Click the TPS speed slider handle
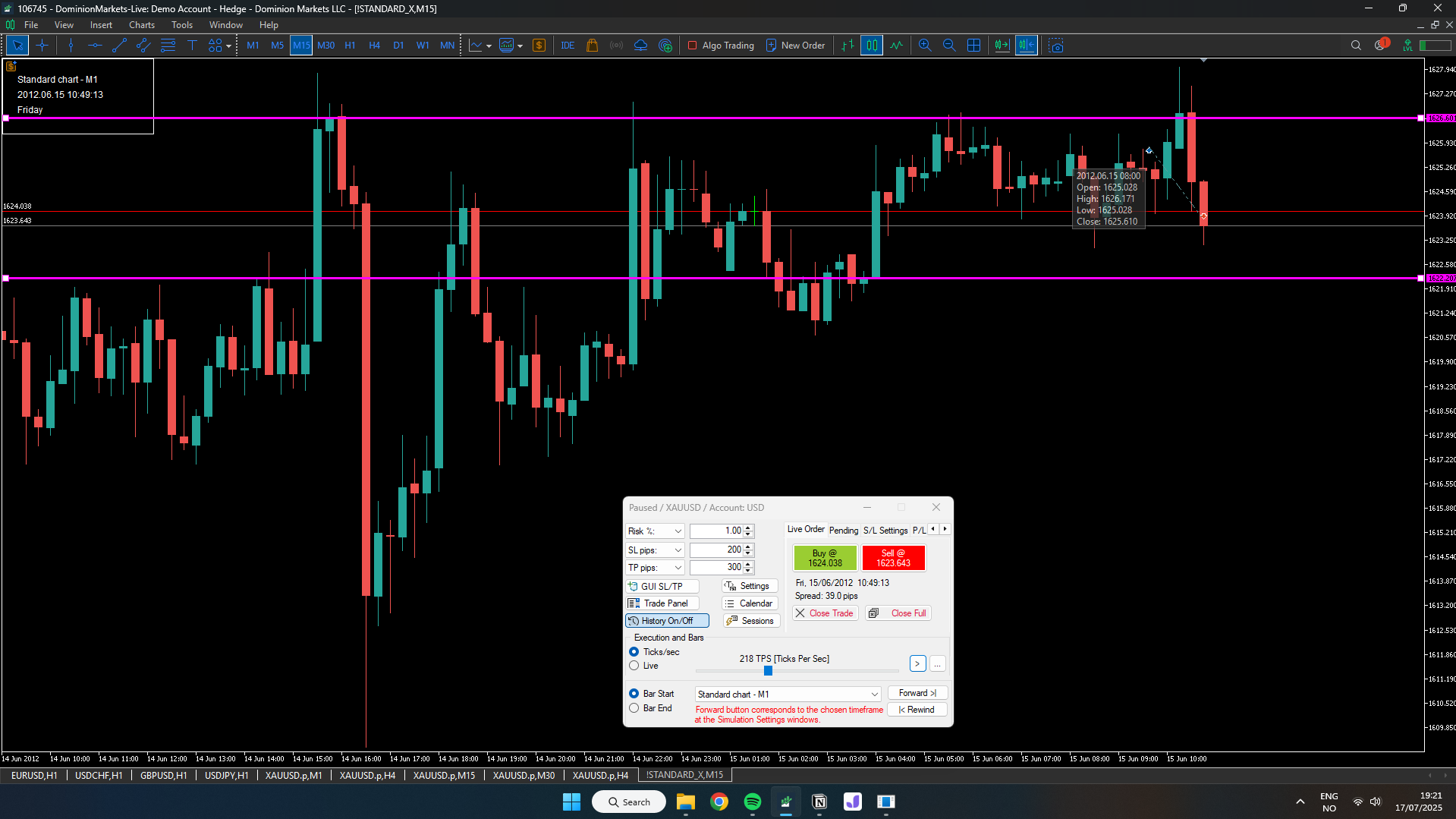Screen dimensions: 1456x819 768,671
